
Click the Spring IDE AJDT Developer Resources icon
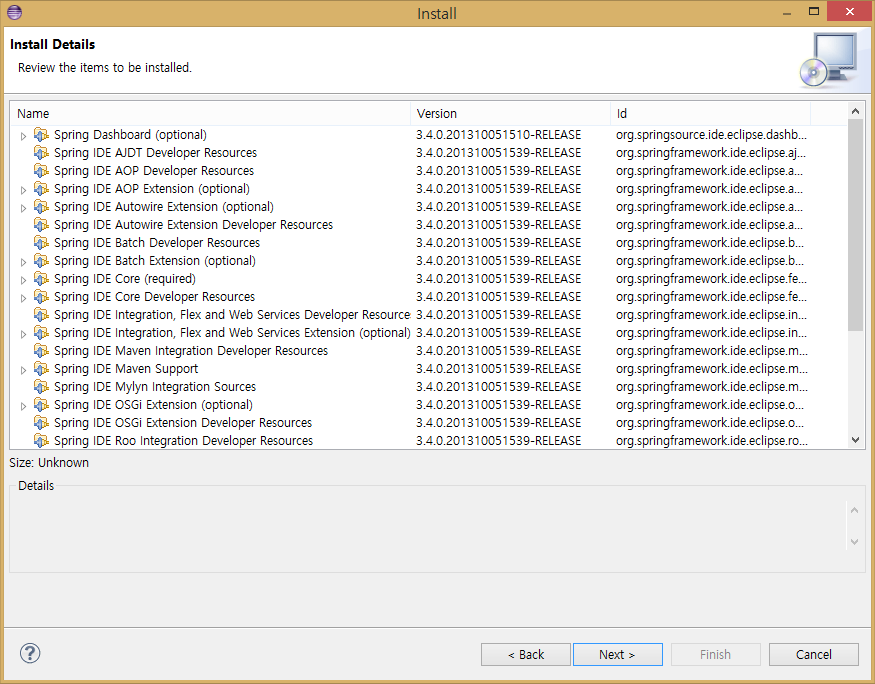pyautogui.click(x=41, y=152)
